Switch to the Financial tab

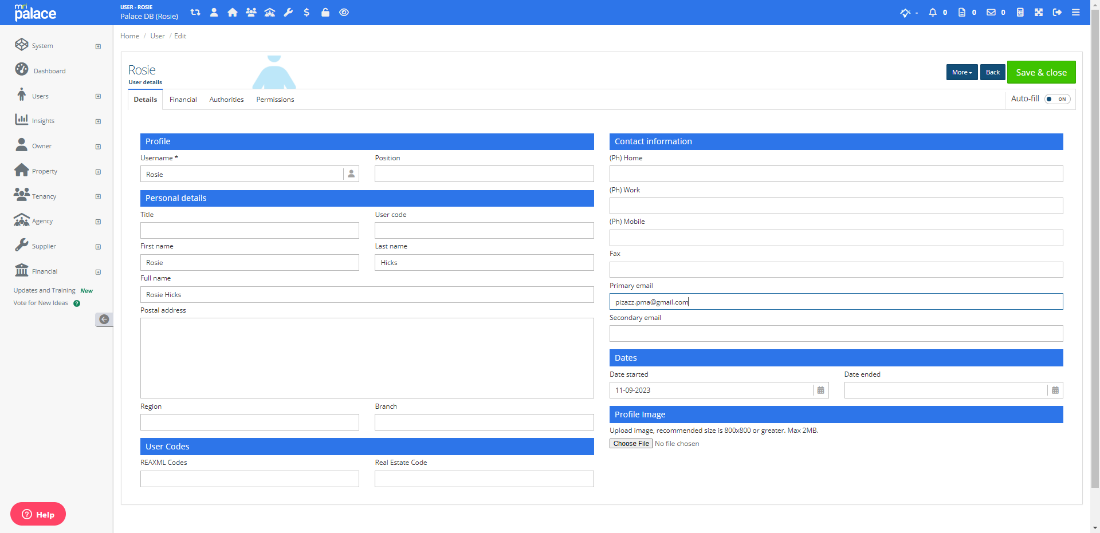183,100
